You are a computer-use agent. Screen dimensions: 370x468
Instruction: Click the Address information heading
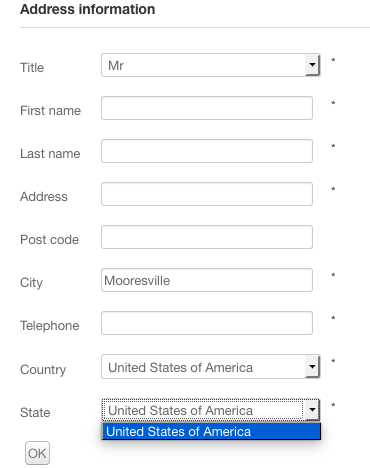click(x=88, y=9)
